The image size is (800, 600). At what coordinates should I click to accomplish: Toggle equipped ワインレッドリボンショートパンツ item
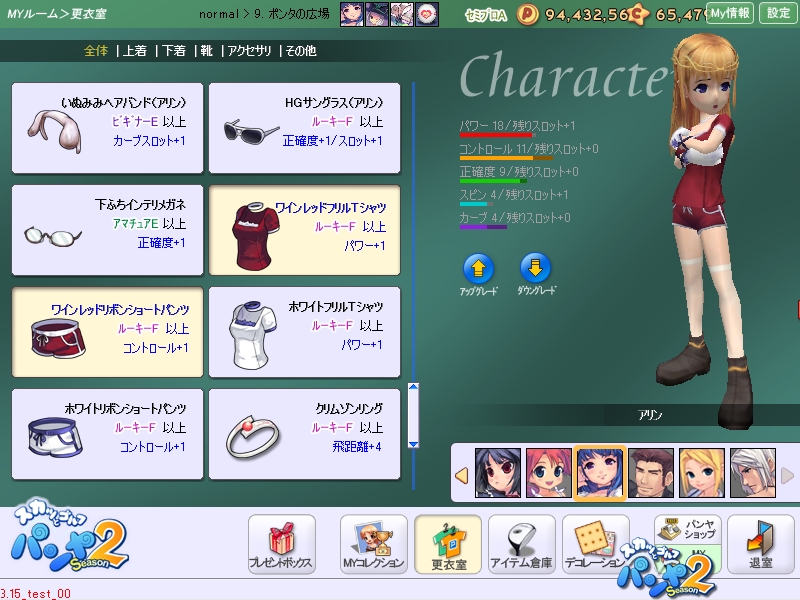107,332
